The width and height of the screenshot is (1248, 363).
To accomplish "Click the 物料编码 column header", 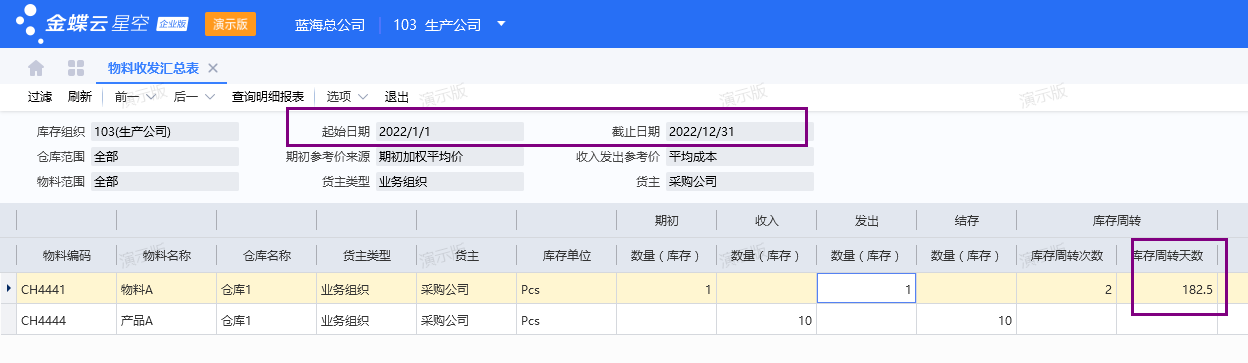I will pos(67,255).
